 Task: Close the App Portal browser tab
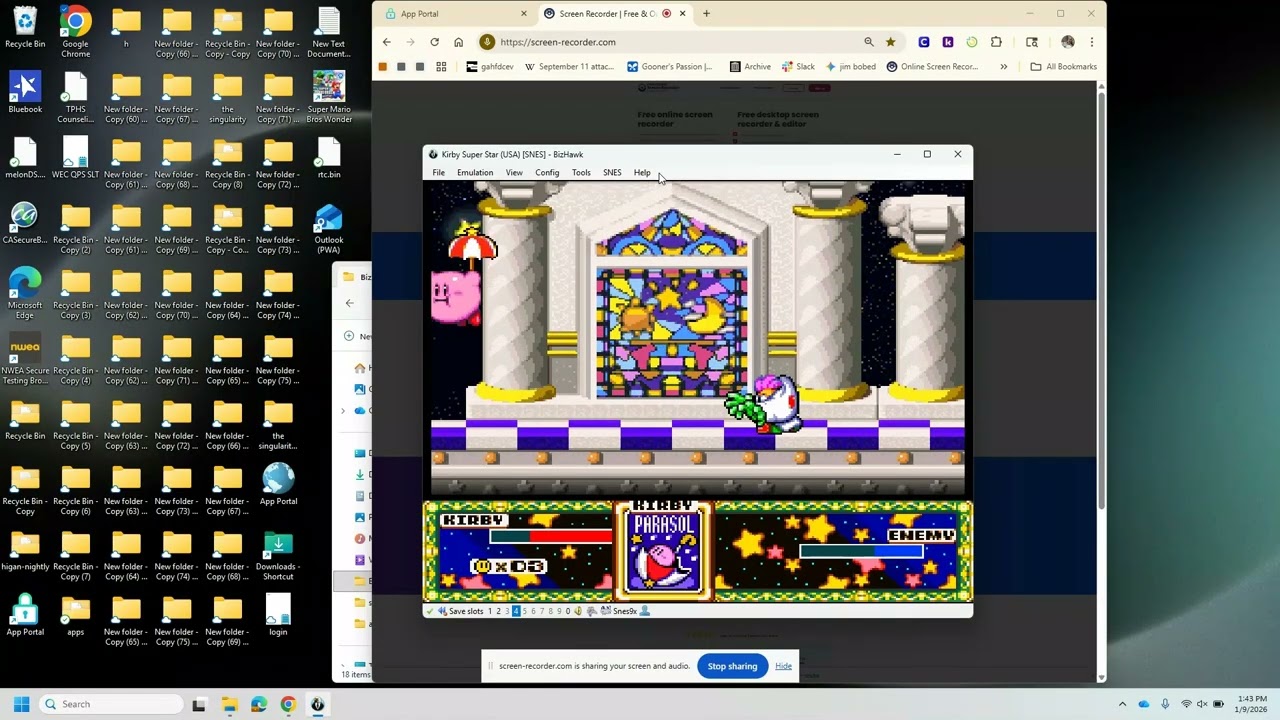pos(524,14)
